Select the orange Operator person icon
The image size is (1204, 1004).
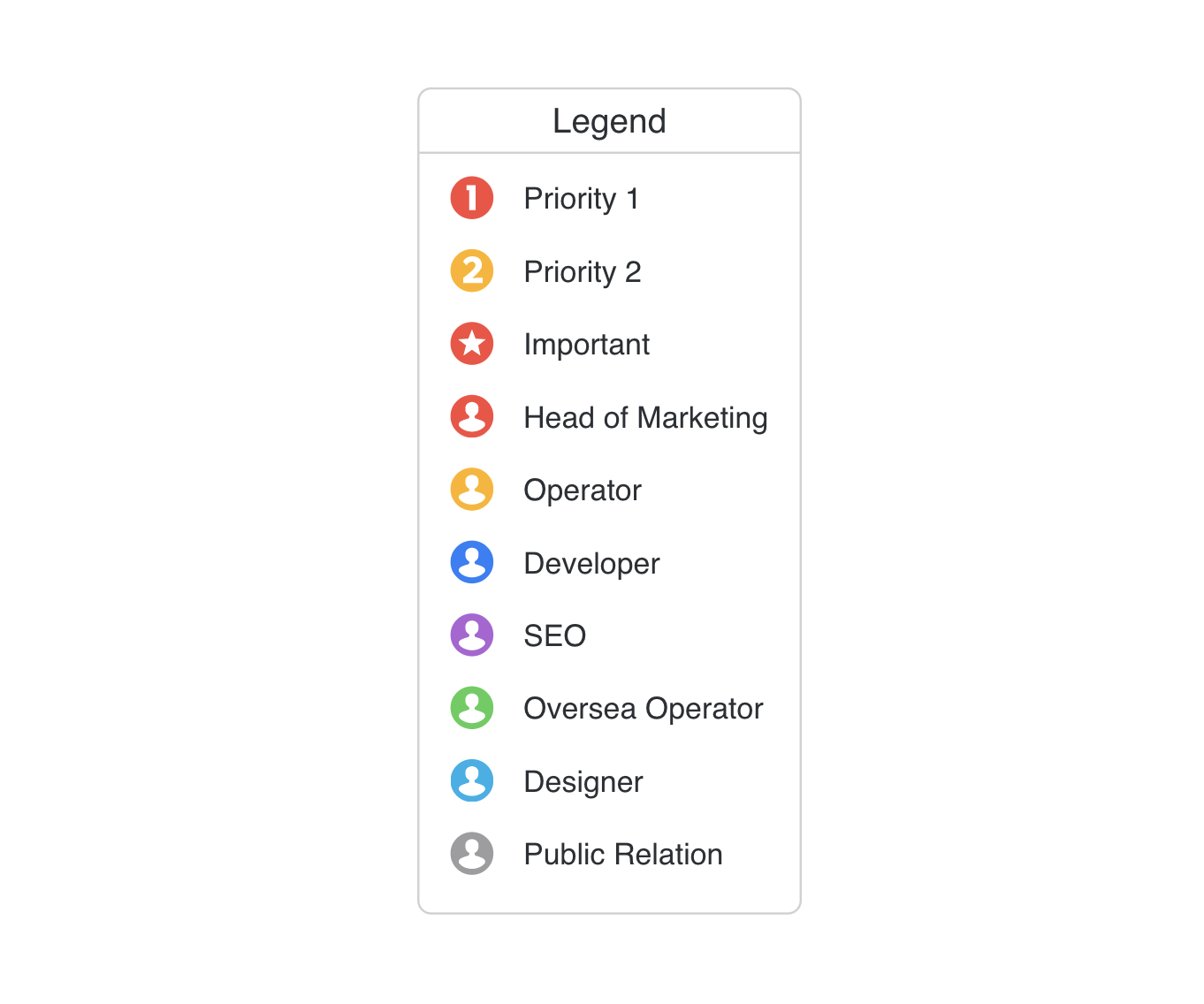click(472, 490)
